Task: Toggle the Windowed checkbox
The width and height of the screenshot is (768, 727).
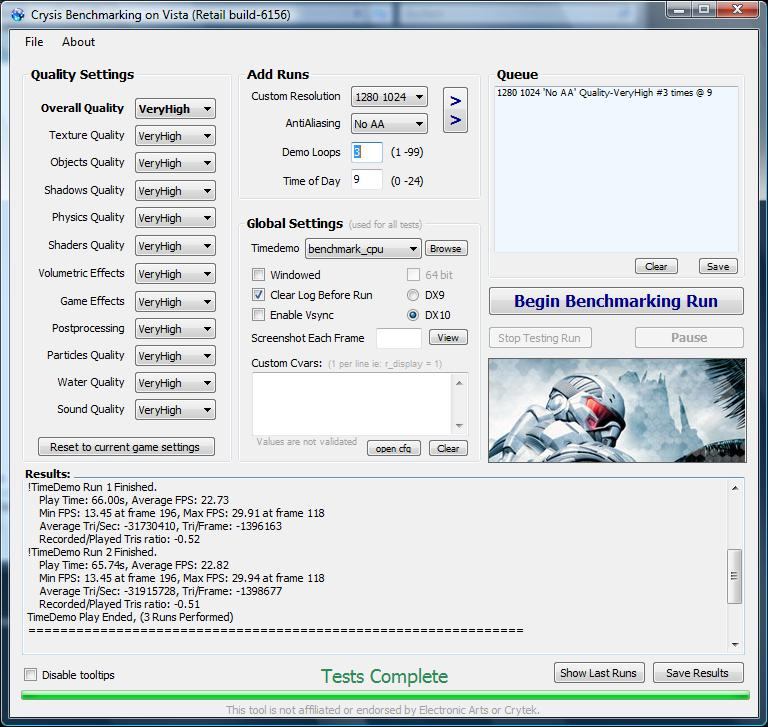Action: point(258,274)
